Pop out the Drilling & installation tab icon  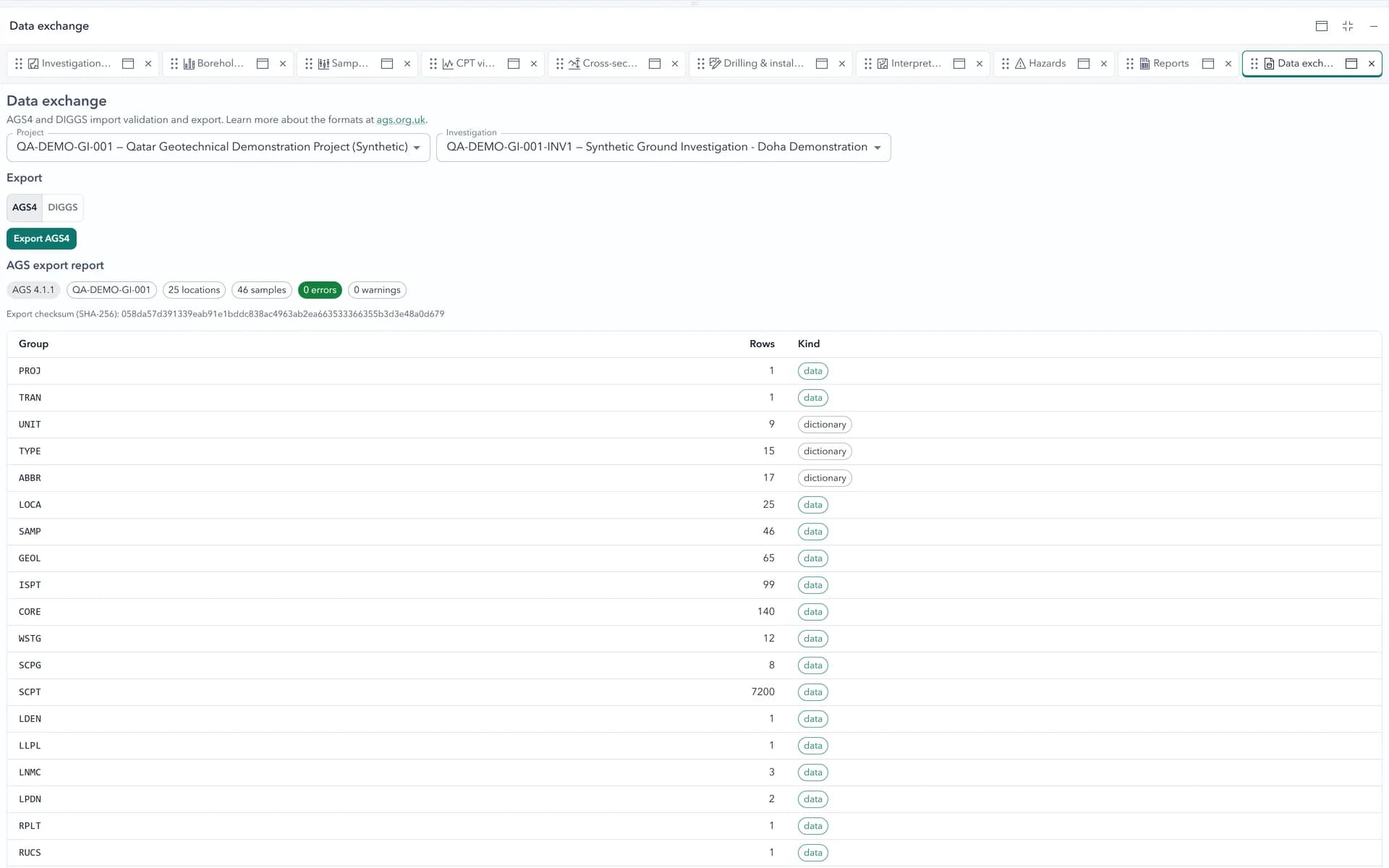pos(822,64)
